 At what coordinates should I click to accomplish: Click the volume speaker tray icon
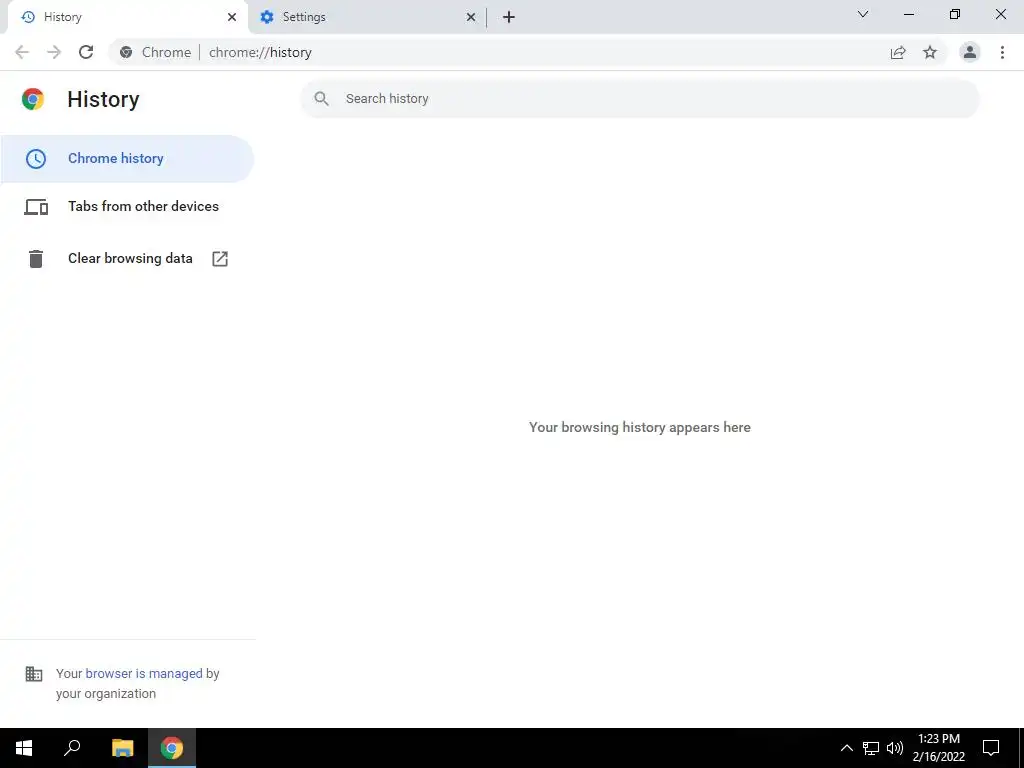[895, 748]
